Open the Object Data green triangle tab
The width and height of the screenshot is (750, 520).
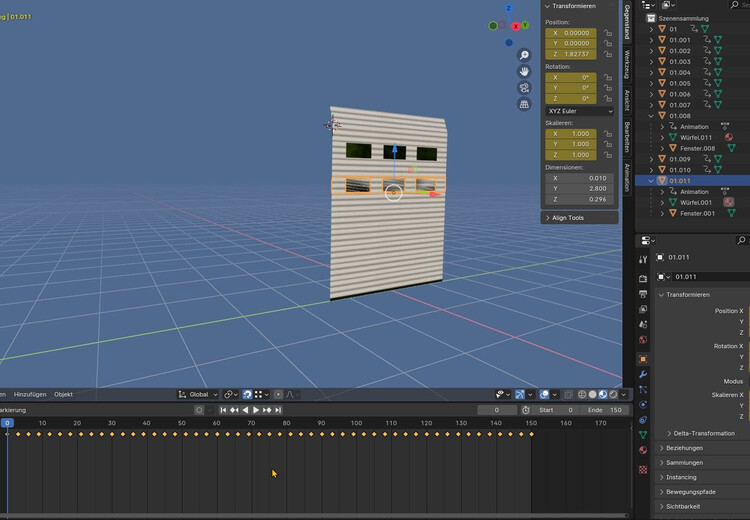tap(643, 435)
